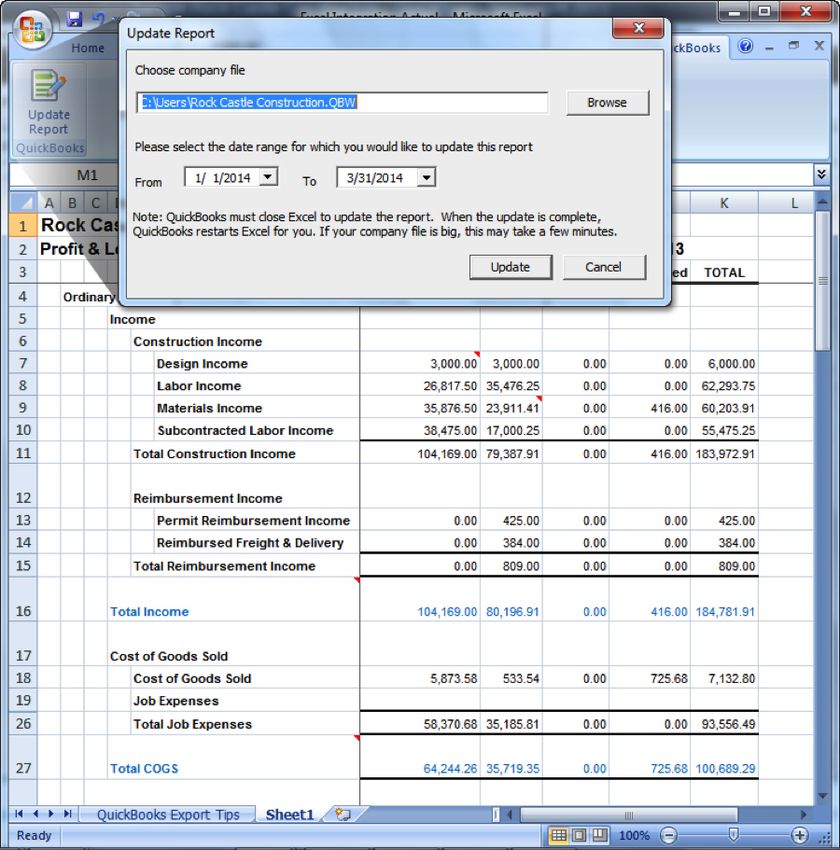Open the To date dropdown
The height and width of the screenshot is (850, 840).
pos(427,177)
